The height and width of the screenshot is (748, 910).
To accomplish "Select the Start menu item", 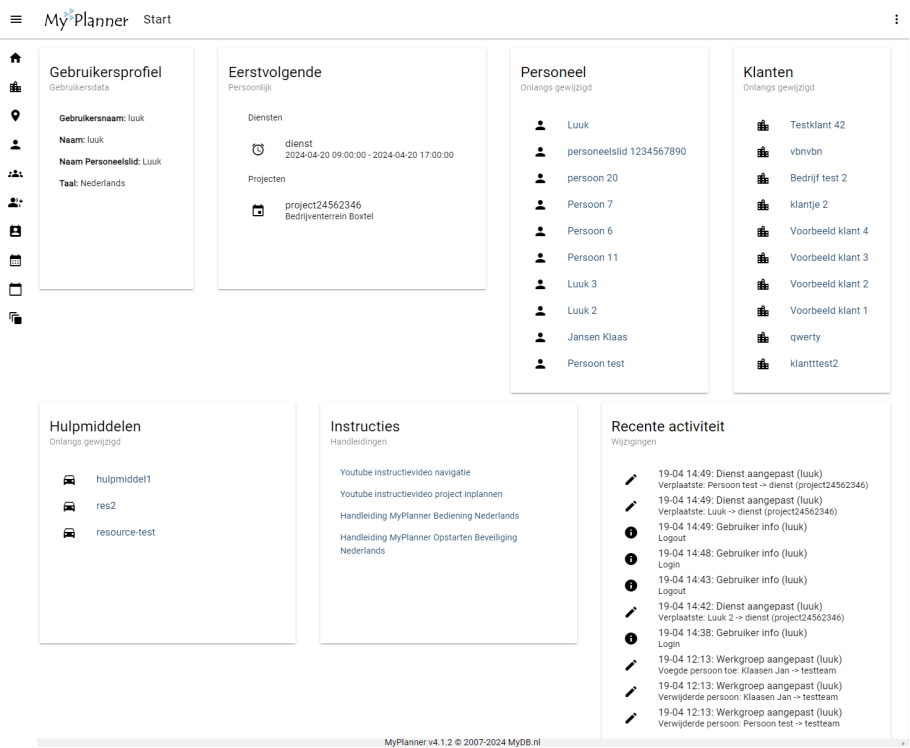I will 157,18.
